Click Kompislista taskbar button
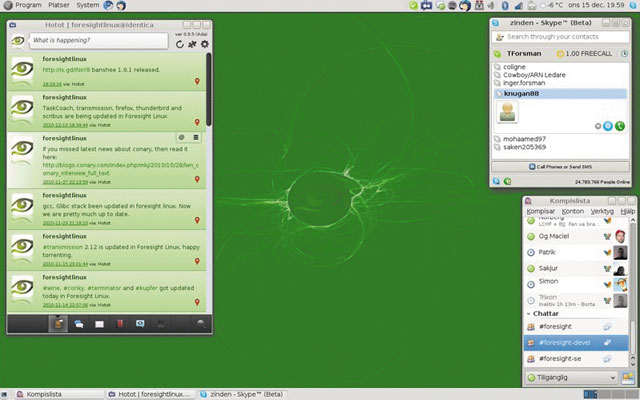The image size is (640, 400). (x=59, y=394)
